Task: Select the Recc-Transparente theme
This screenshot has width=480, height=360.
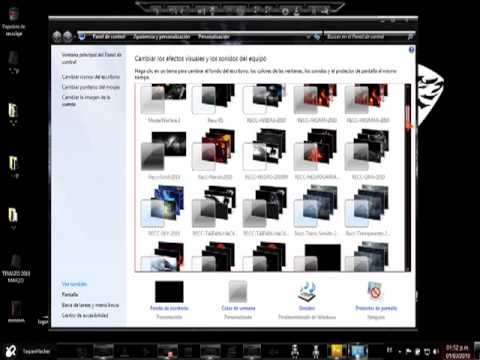Action: 368,211
